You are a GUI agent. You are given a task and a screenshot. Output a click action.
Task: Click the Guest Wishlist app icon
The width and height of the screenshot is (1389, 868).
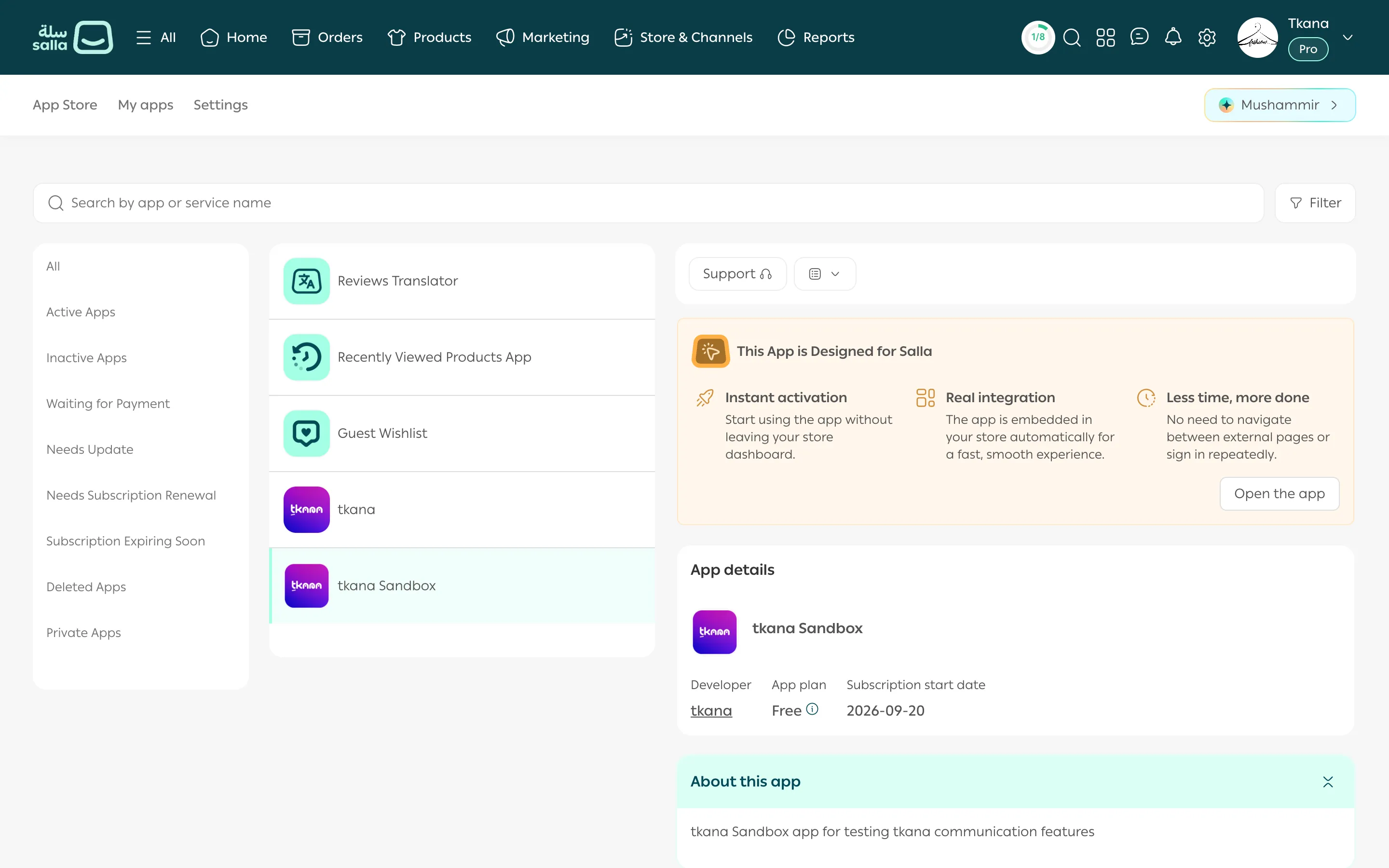coord(307,434)
